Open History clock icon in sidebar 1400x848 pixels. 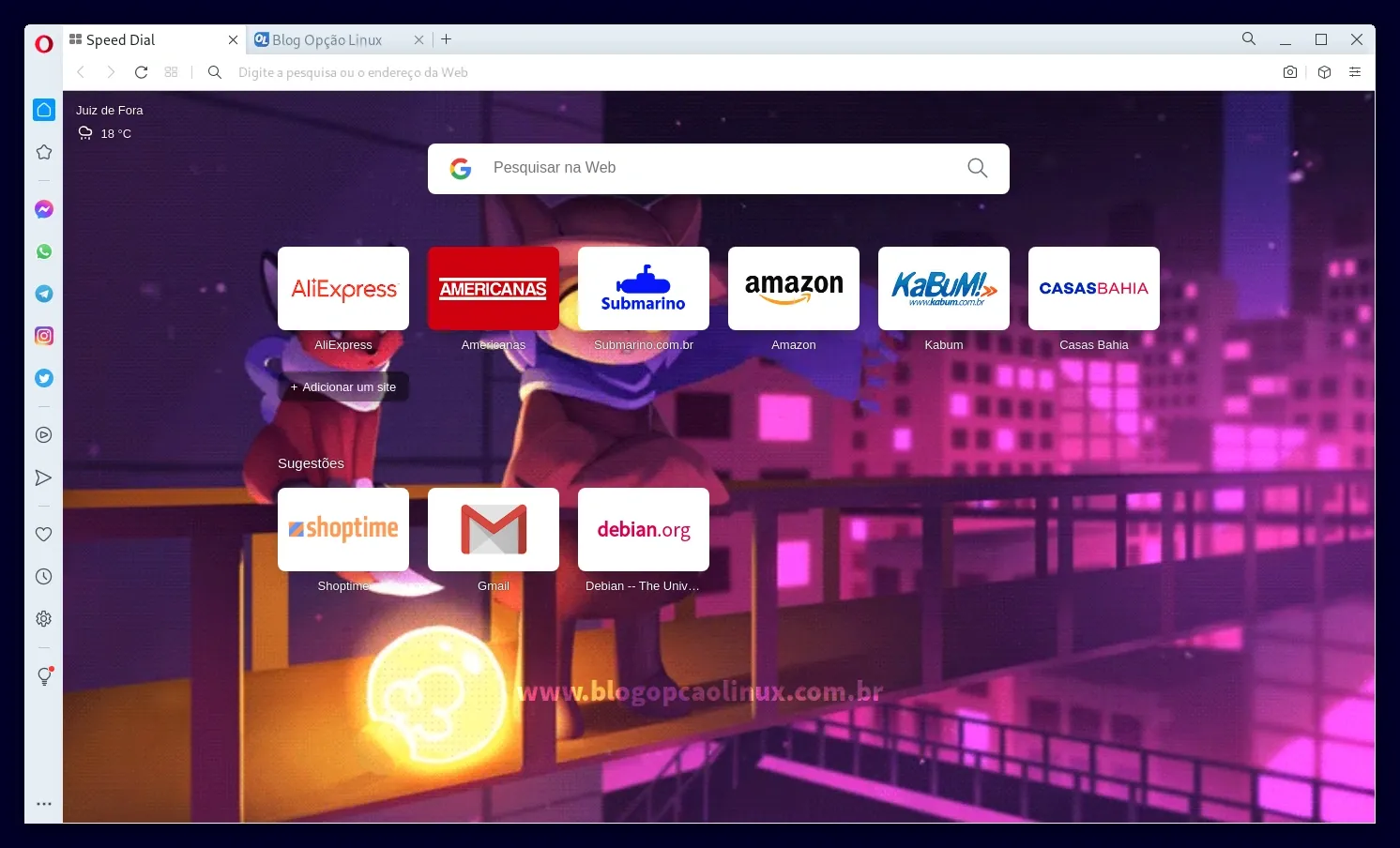43,577
